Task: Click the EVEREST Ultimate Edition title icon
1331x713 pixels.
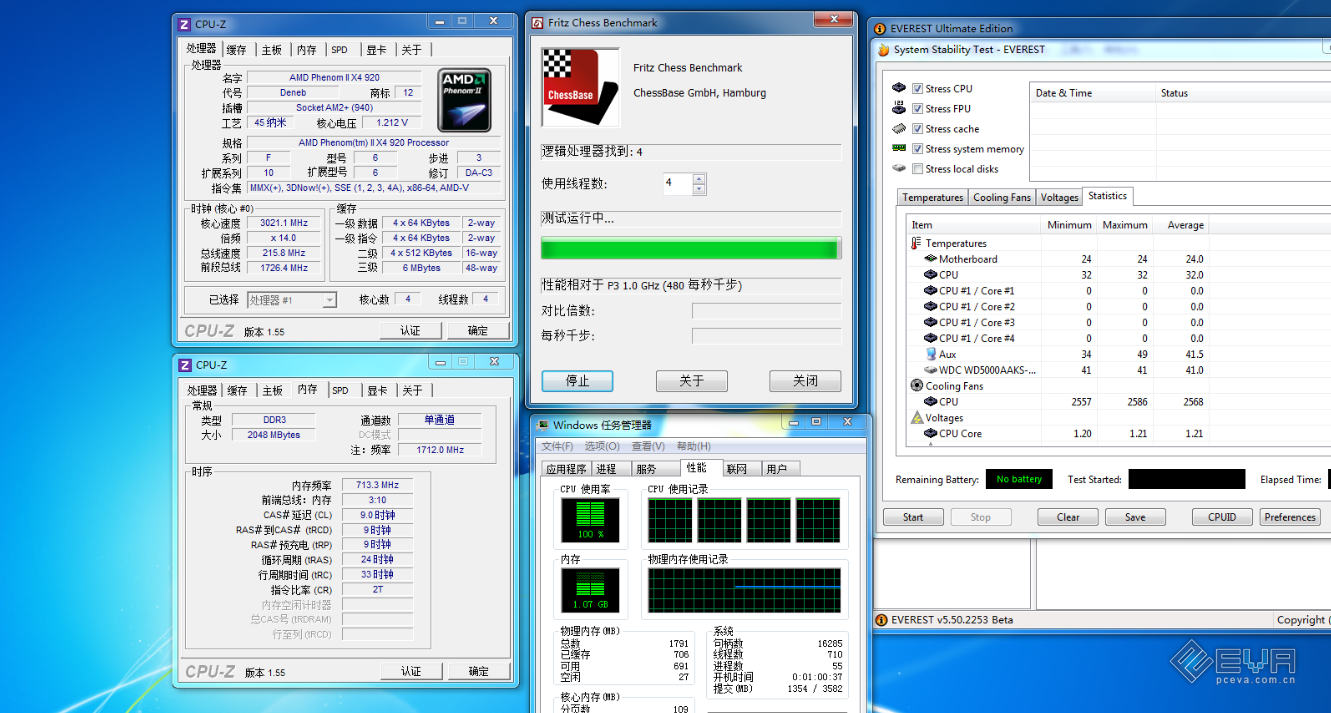Action: tap(879, 28)
